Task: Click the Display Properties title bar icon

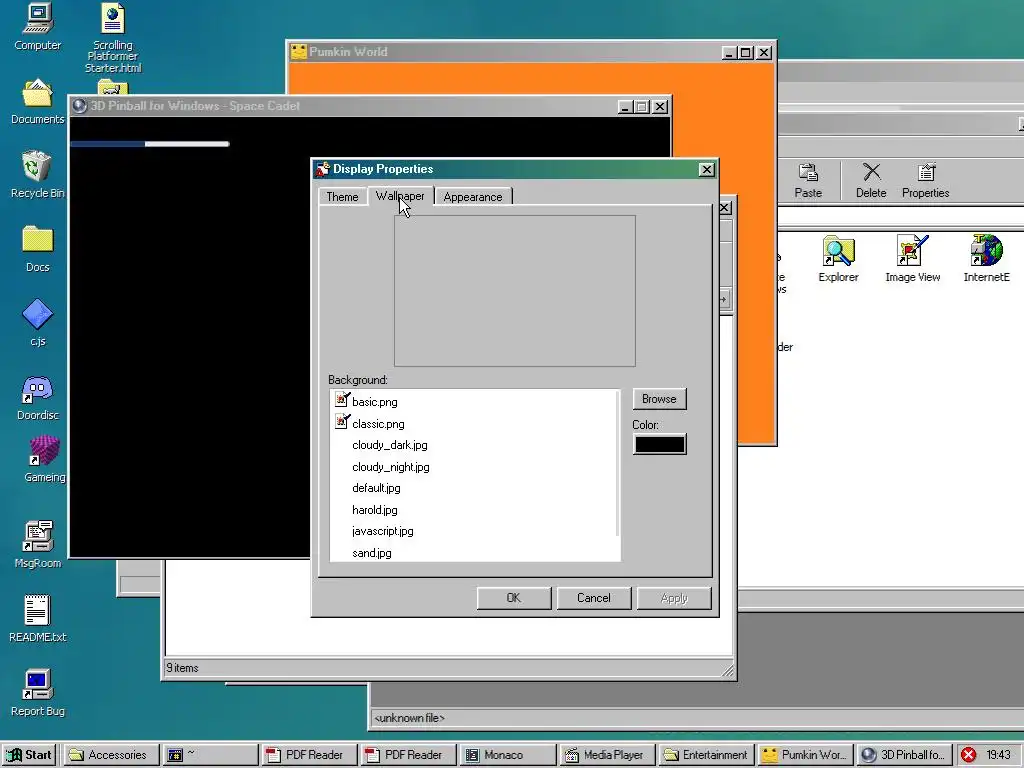Action: [x=323, y=169]
